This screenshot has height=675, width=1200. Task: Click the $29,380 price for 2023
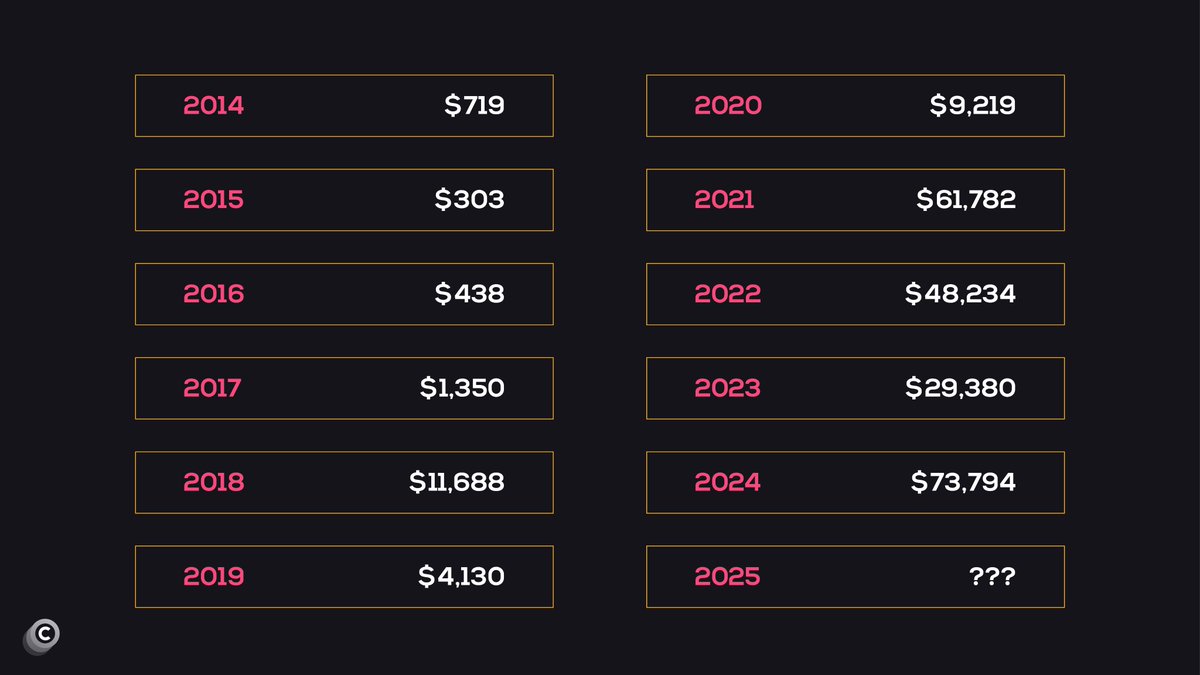961,388
